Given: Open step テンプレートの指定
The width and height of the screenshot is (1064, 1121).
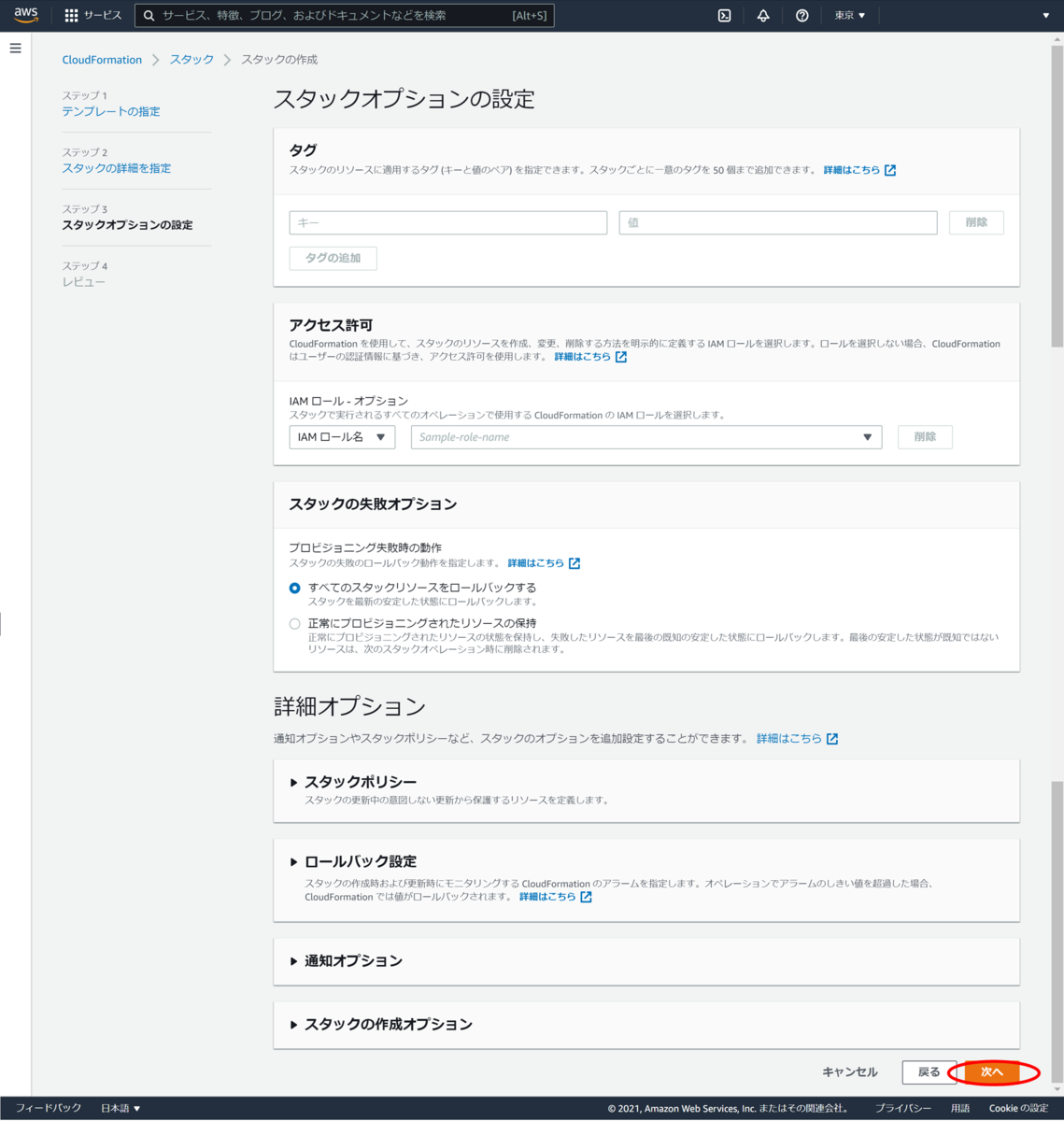Looking at the screenshot, I should [111, 111].
